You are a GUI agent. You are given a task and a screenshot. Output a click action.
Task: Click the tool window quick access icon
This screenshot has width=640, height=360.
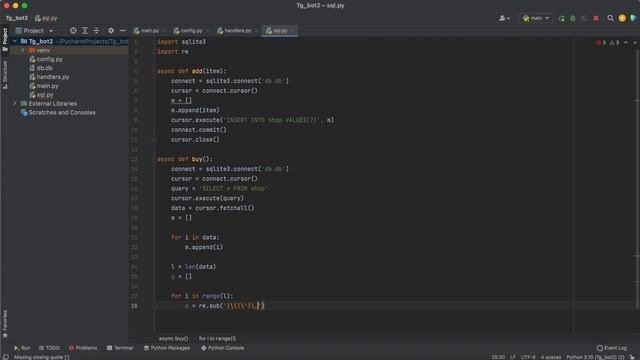[5, 357]
